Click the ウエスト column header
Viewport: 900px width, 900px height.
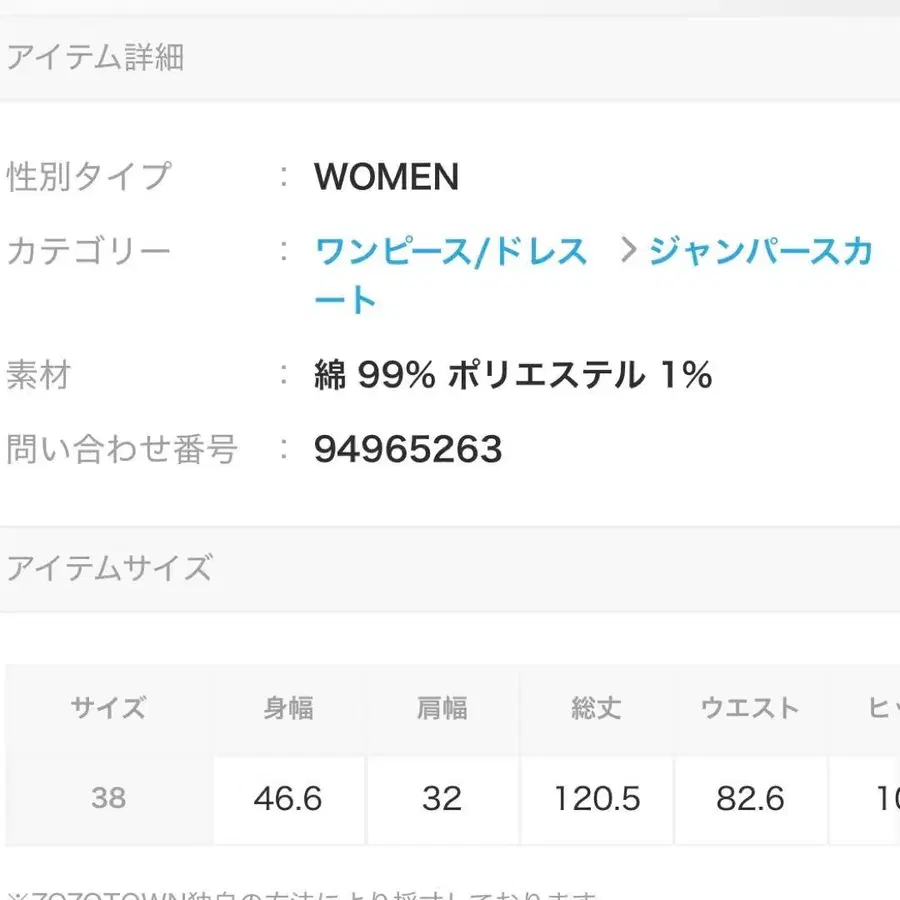(x=751, y=707)
